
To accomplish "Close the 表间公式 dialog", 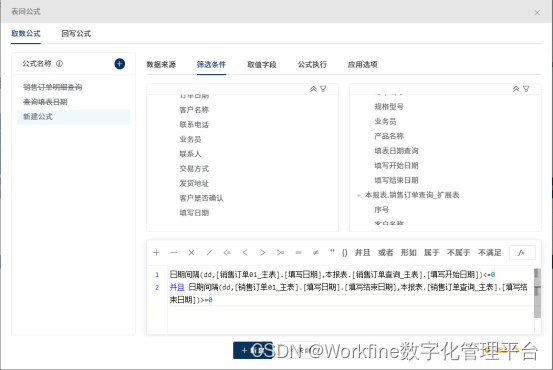I will (537, 13).
